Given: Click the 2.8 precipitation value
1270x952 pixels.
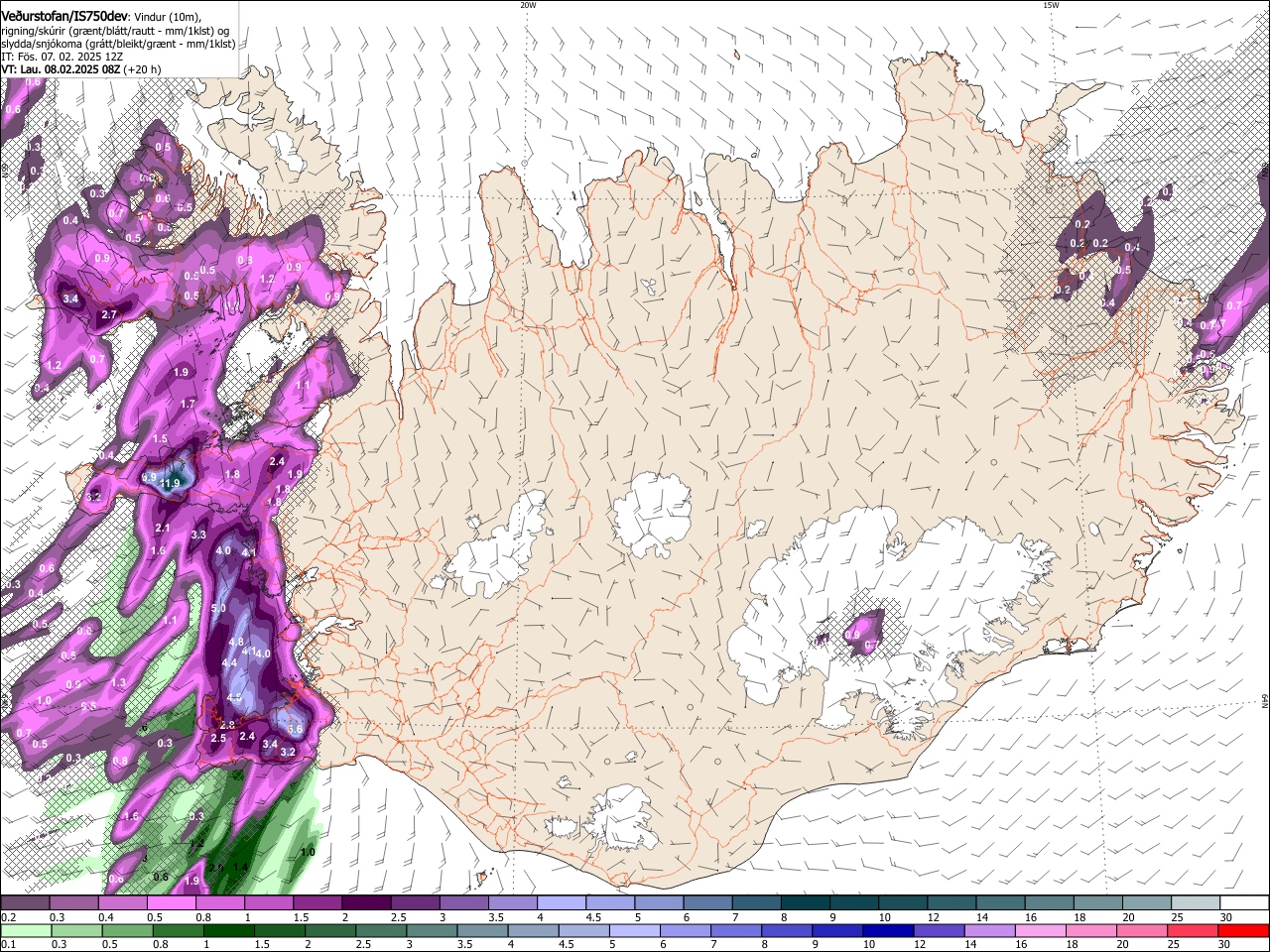Looking at the screenshot, I should tap(228, 726).
